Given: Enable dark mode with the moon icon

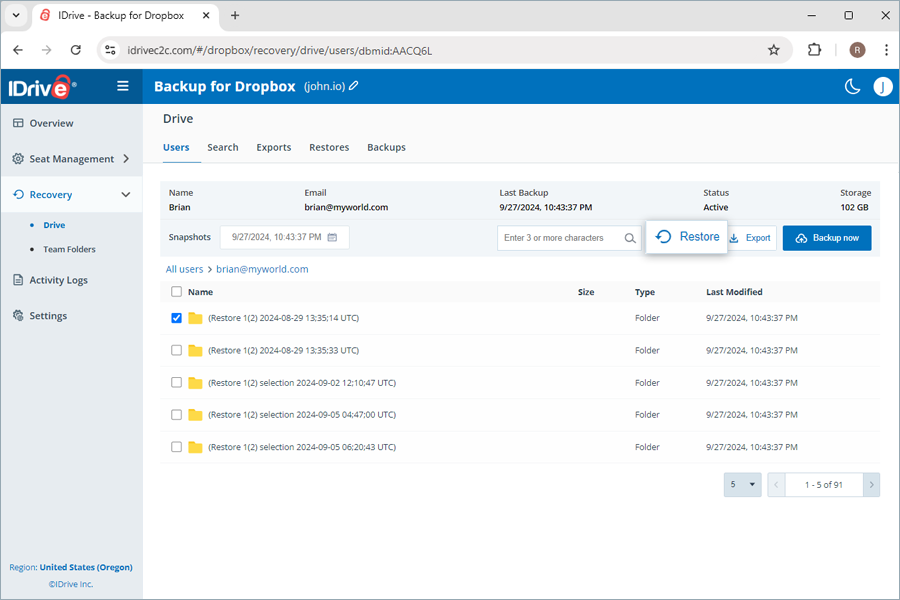Looking at the screenshot, I should pyautogui.click(x=852, y=87).
